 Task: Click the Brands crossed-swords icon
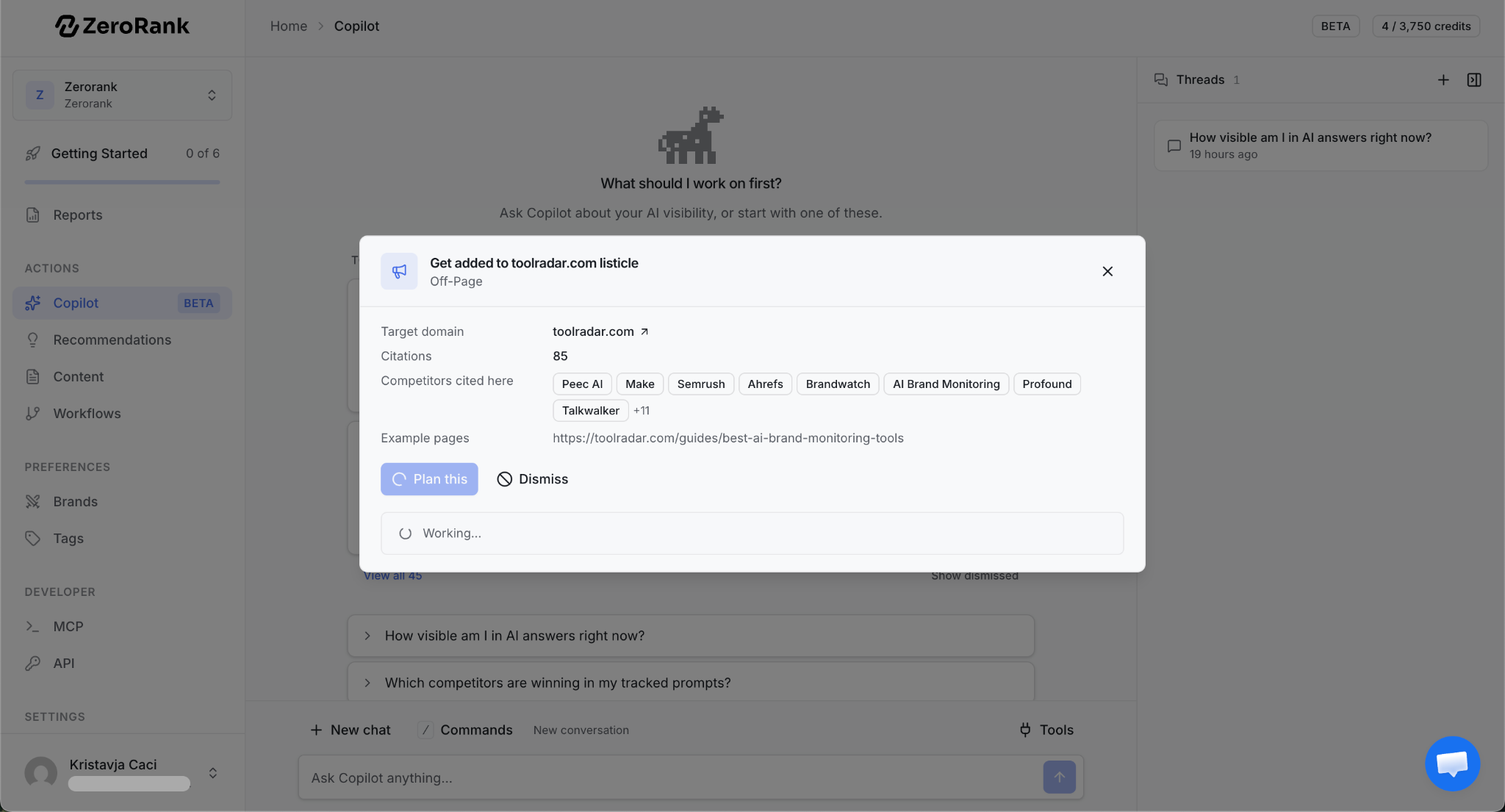32,502
